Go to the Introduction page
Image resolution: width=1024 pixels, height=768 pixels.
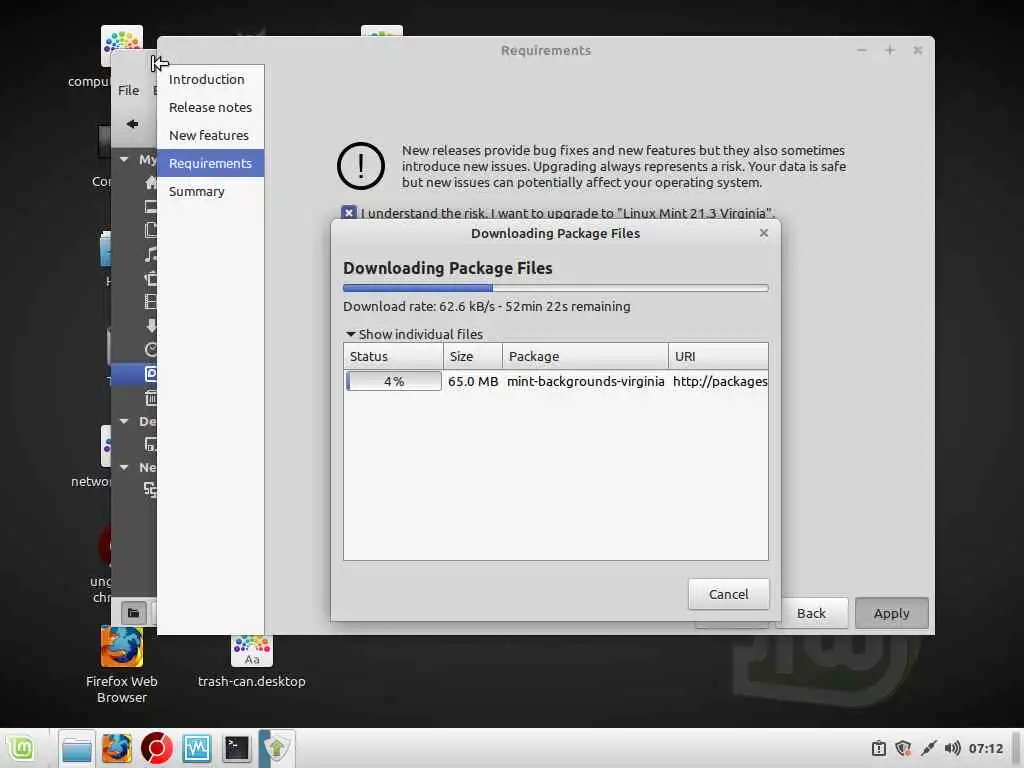210,79
